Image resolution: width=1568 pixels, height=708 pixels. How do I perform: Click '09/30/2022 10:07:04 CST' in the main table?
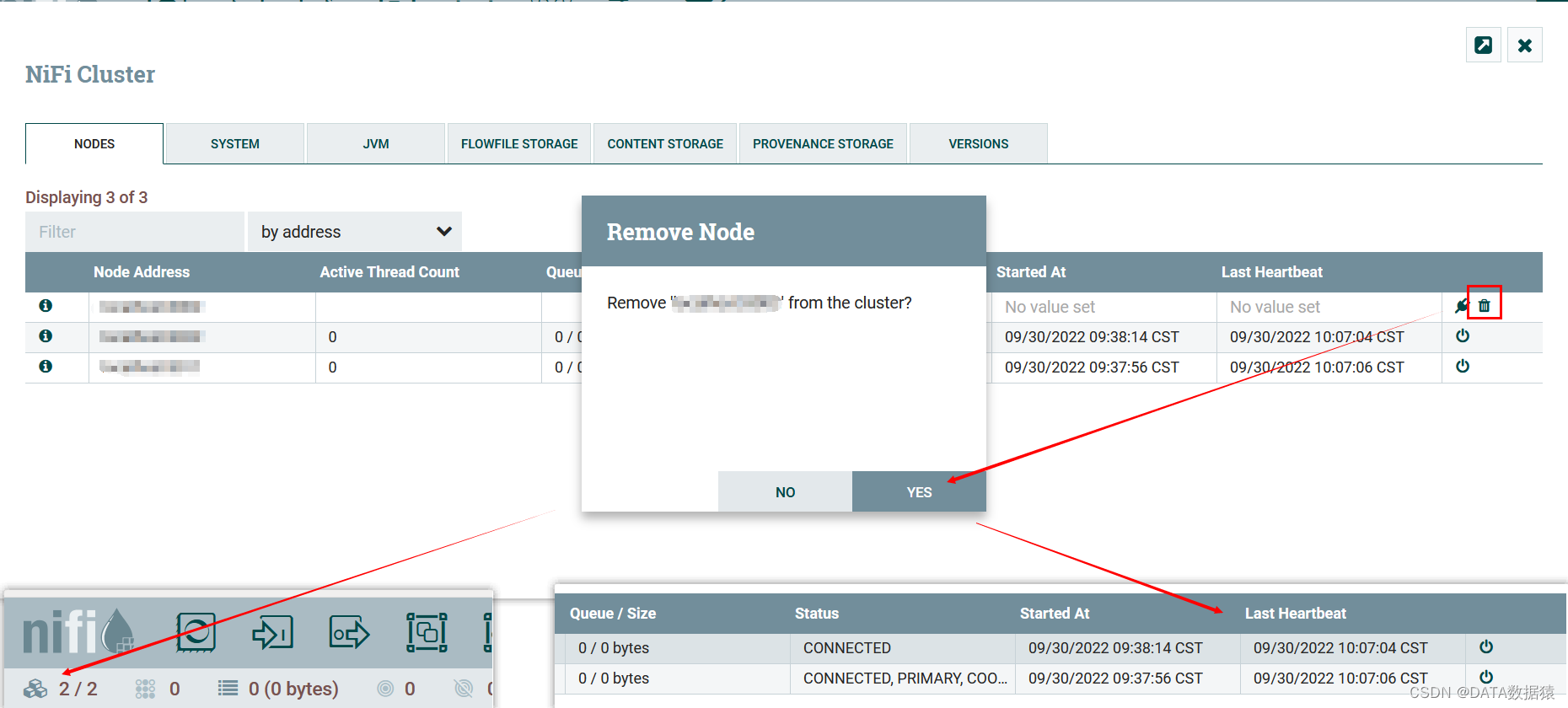1317,337
